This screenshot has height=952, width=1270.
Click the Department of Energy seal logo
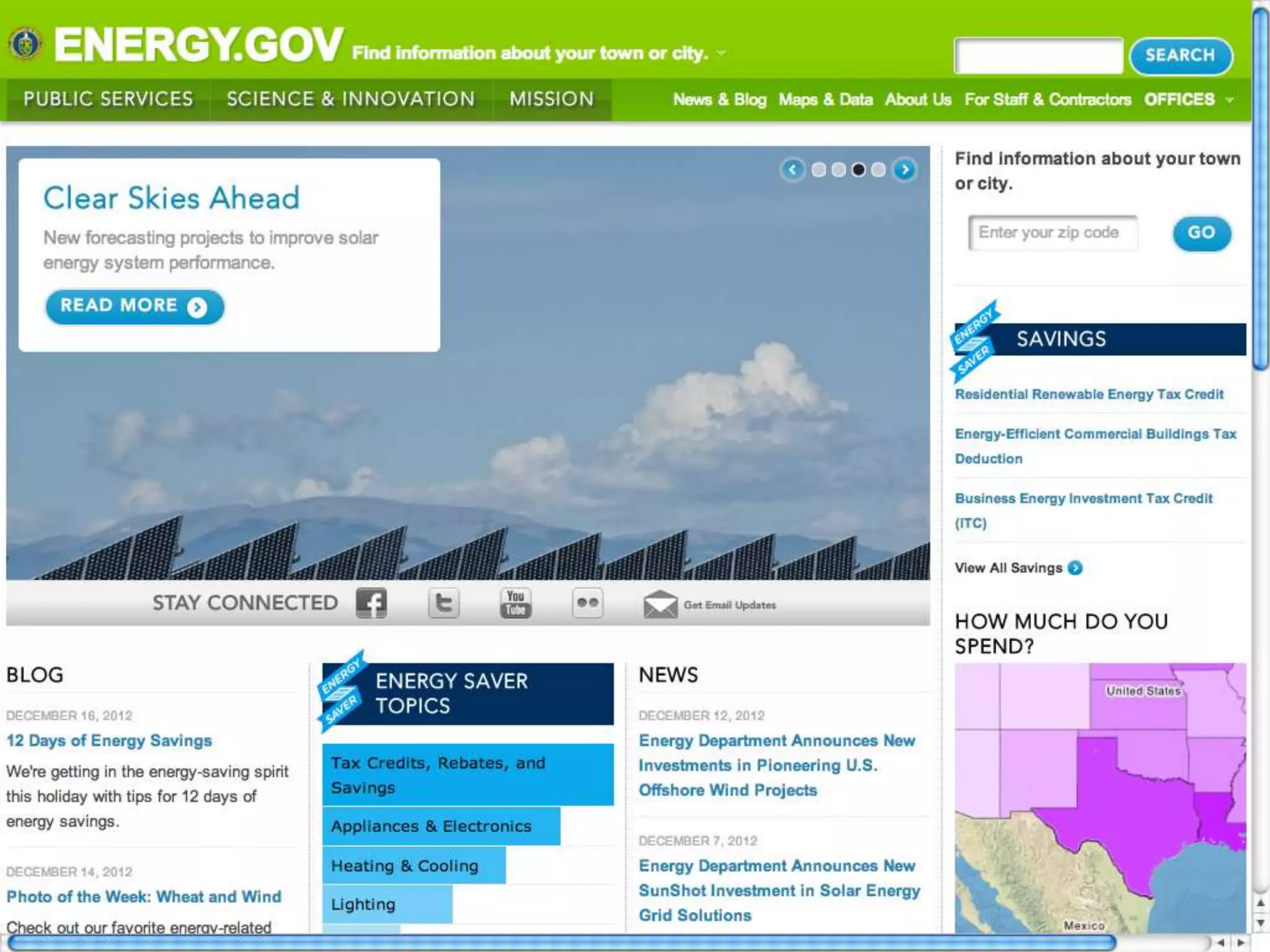[x=25, y=45]
